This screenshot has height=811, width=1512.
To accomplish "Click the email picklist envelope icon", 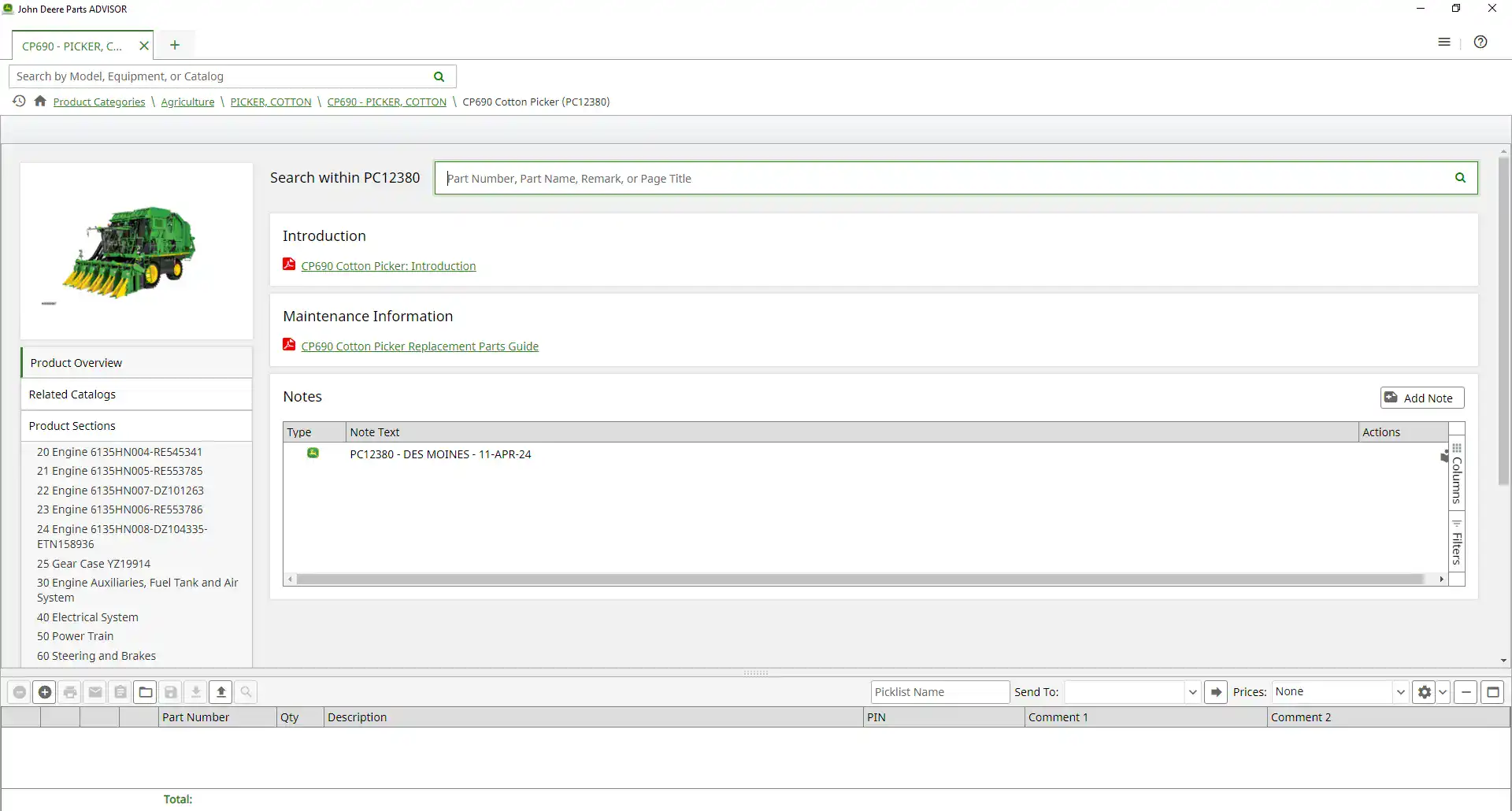I will (x=95, y=692).
